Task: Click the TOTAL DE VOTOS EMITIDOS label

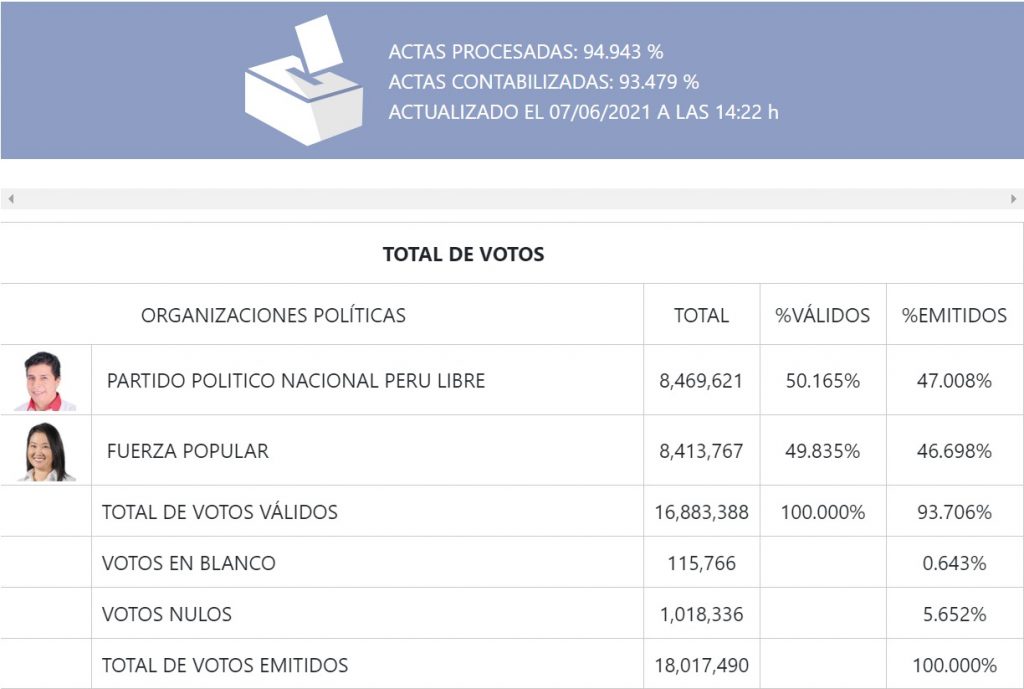Action: (225, 665)
